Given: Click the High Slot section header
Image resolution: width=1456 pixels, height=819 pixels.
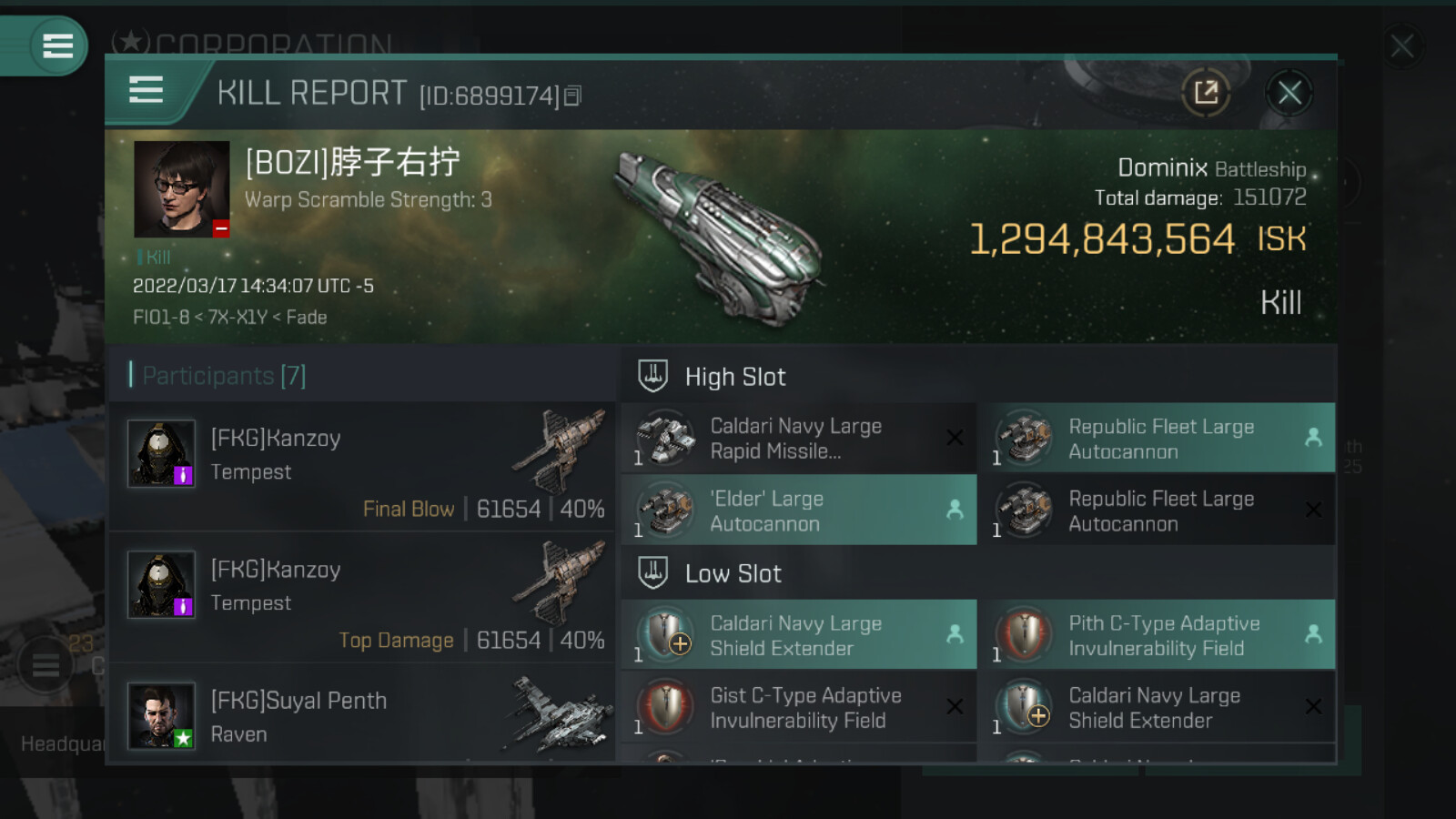Looking at the screenshot, I should tap(734, 377).
